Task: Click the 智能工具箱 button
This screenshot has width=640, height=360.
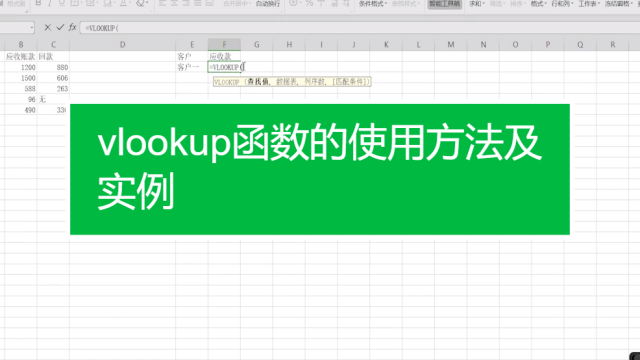Action: point(444,3)
